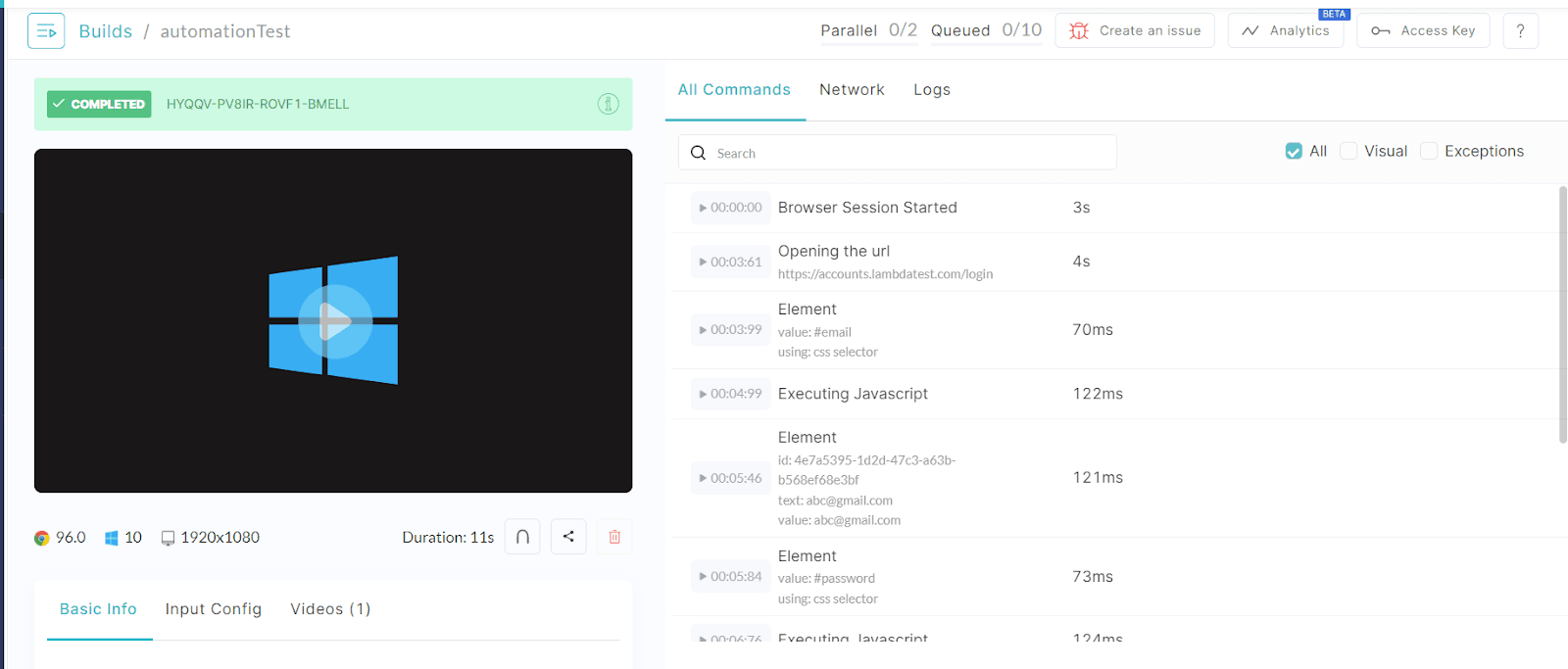Click the command Search input field
1568x669 pixels.
(898, 153)
